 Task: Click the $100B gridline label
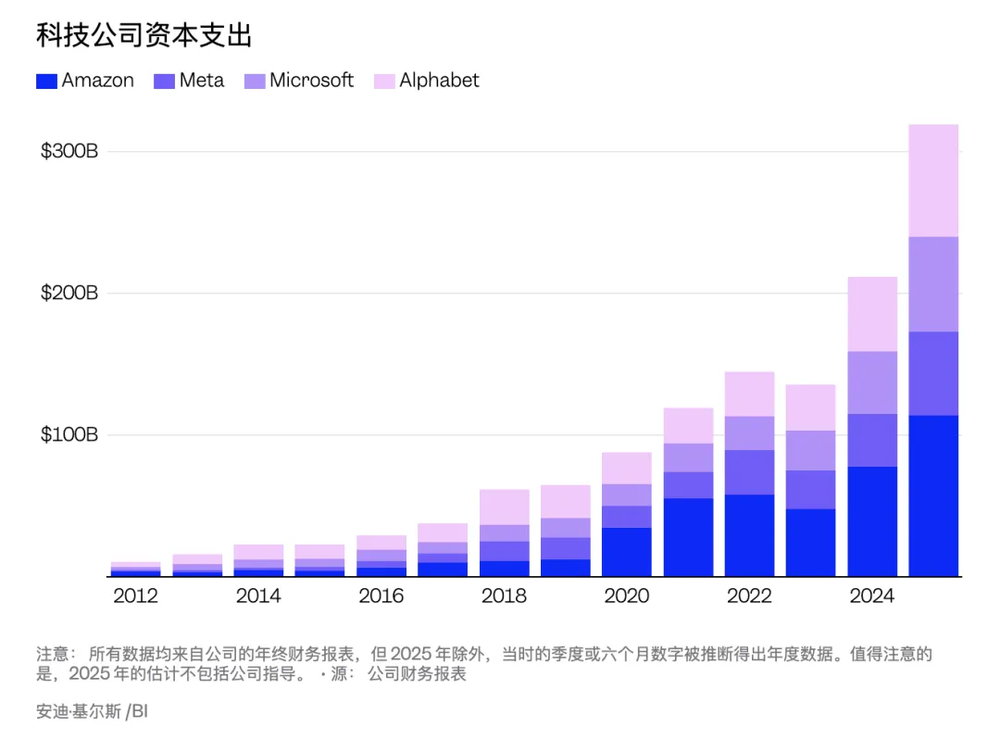[x=68, y=435]
